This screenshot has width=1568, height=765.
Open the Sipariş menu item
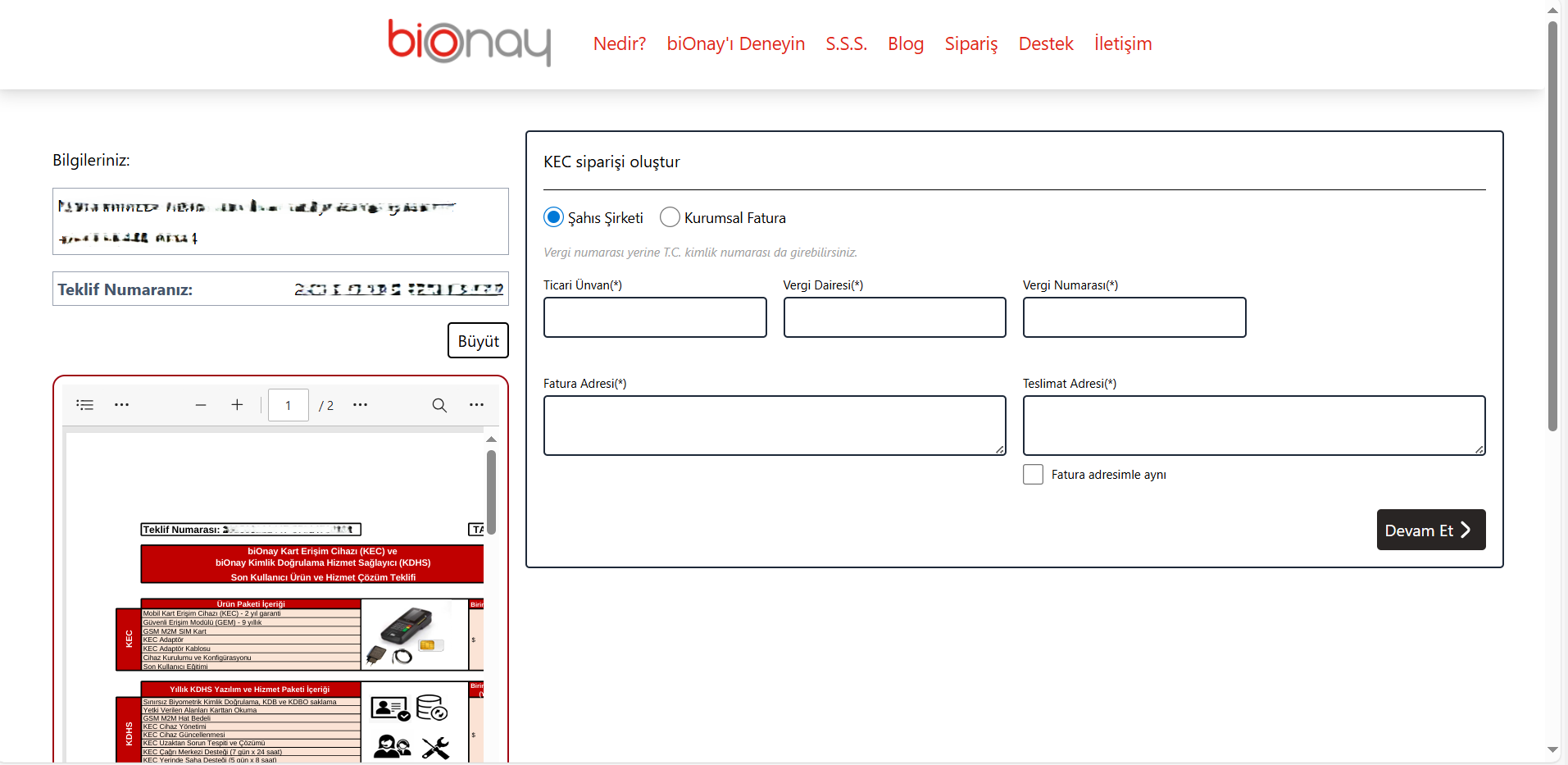click(970, 43)
